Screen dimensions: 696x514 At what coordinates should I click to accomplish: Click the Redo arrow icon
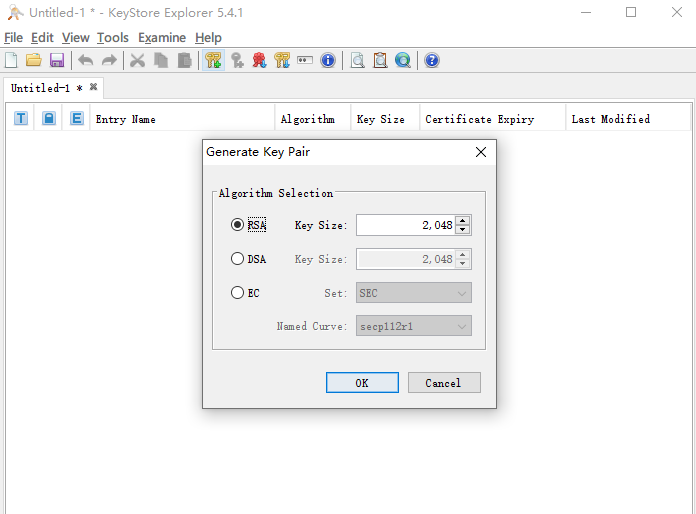coord(109,60)
